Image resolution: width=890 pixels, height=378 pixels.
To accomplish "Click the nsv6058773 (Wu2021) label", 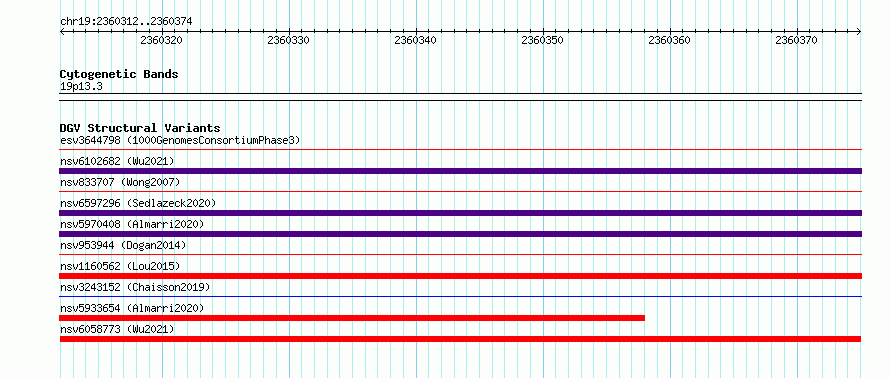I will coord(117,329).
